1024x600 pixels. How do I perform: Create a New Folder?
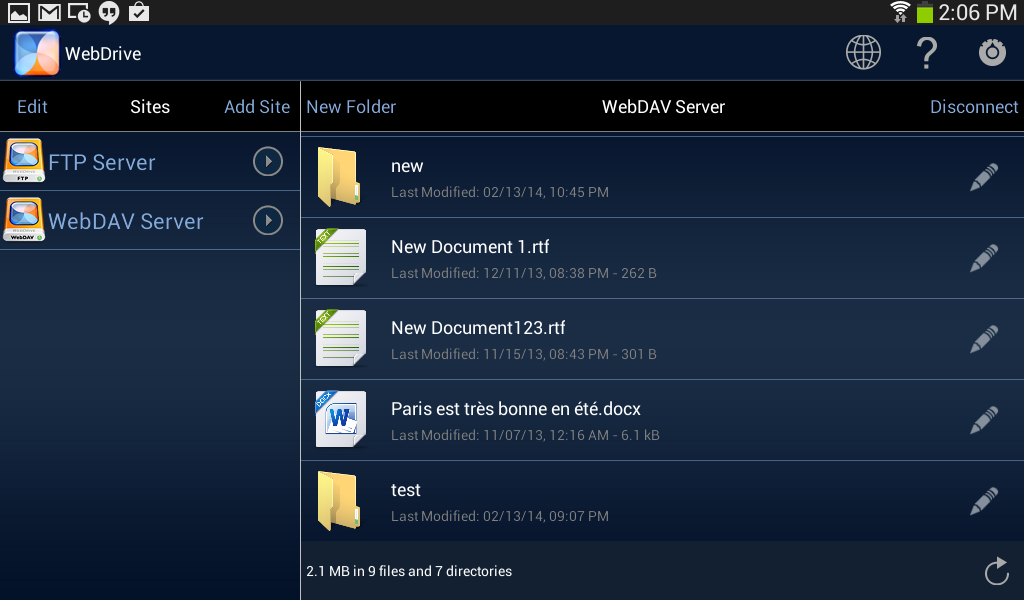[x=351, y=106]
